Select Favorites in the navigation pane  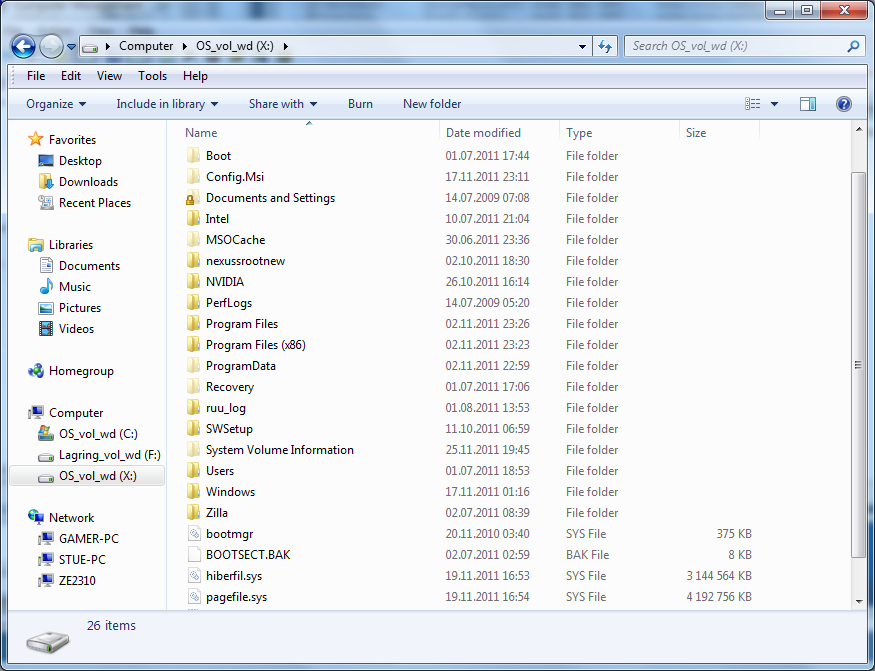coord(72,140)
